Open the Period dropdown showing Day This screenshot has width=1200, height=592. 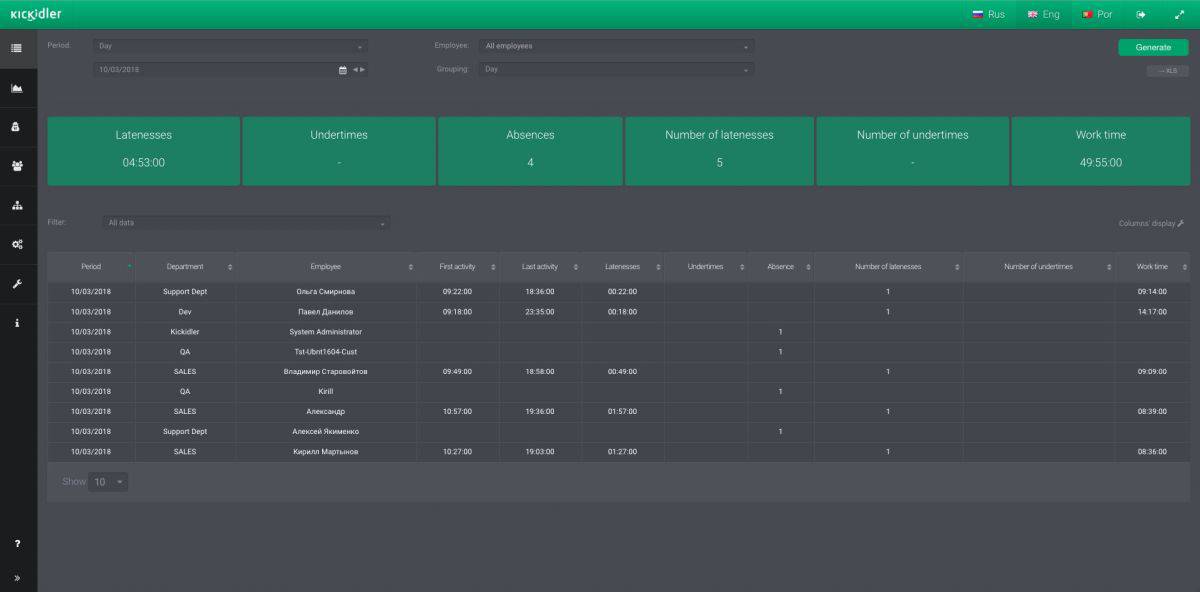(x=230, y=45)
